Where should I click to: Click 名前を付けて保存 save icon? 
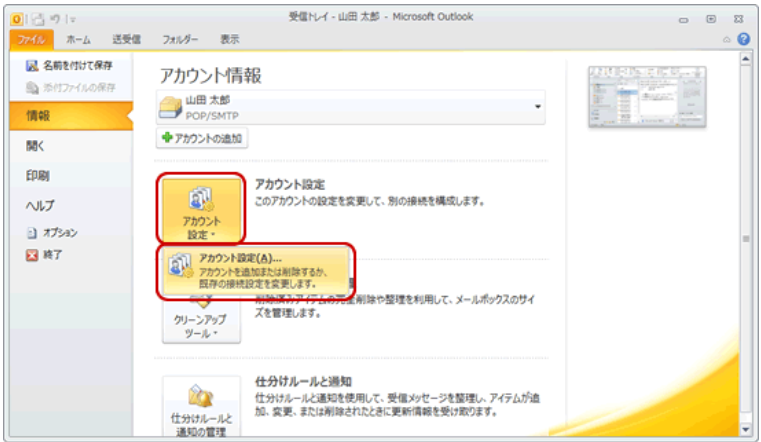(x=31, y=66)
